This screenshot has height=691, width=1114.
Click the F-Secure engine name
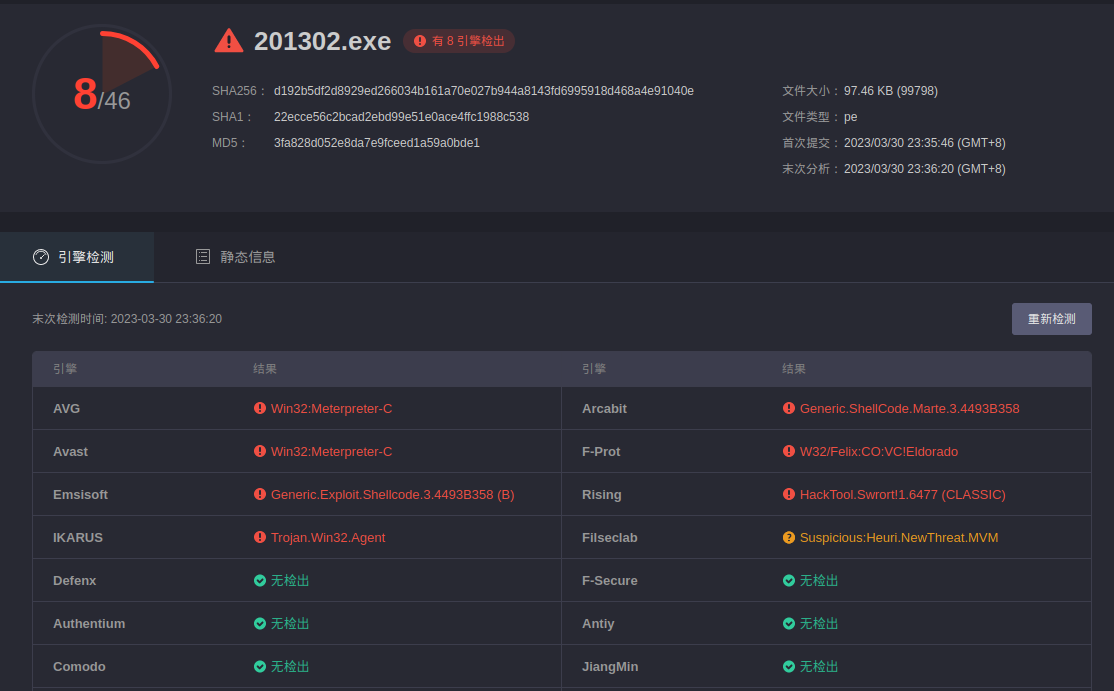click(610, 580)
